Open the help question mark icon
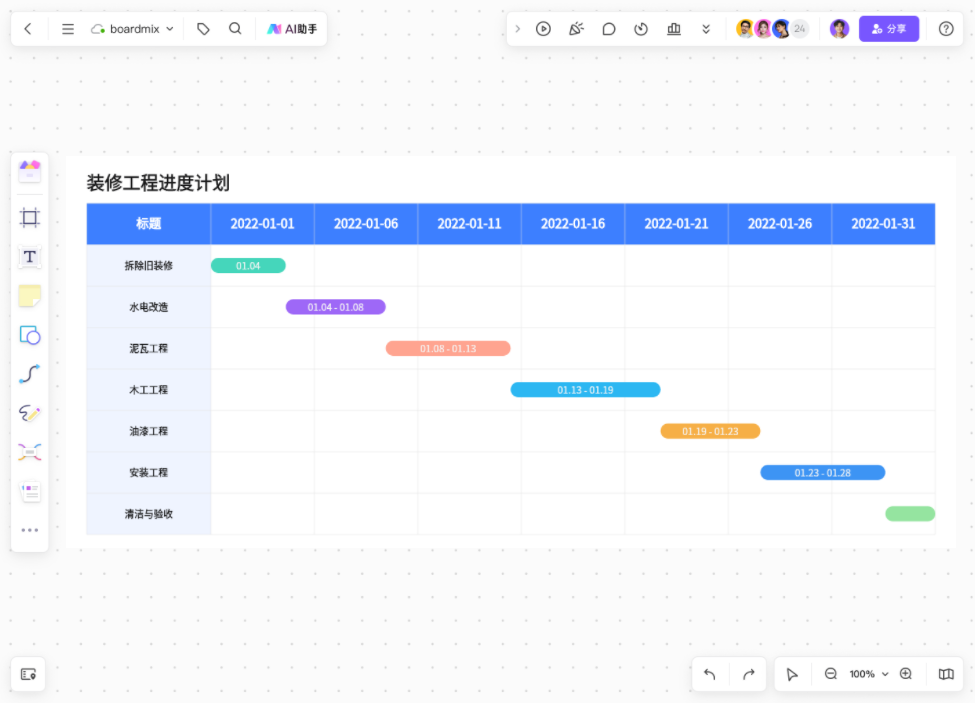The height and width of the screenshot is (704, 976). pyautogui.click(x=946, y=29)
